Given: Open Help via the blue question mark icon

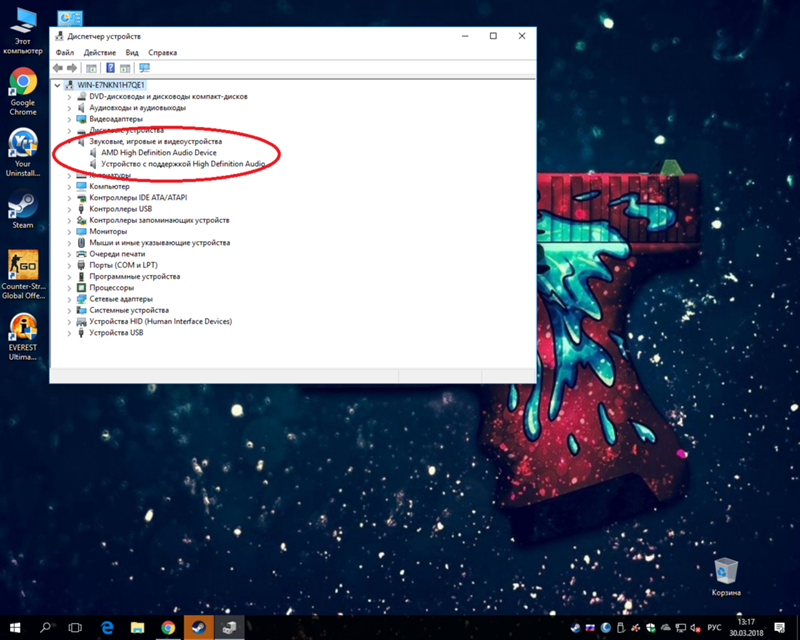Looking at the screenshot, I should [110, 68].
